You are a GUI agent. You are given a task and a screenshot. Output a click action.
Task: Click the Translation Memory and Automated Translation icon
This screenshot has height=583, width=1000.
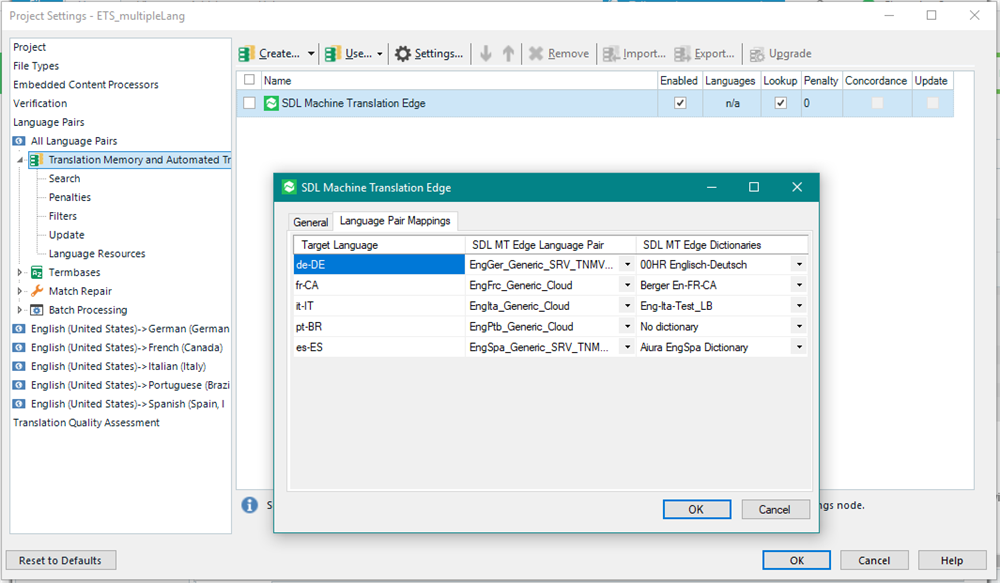tap(36, 159)
